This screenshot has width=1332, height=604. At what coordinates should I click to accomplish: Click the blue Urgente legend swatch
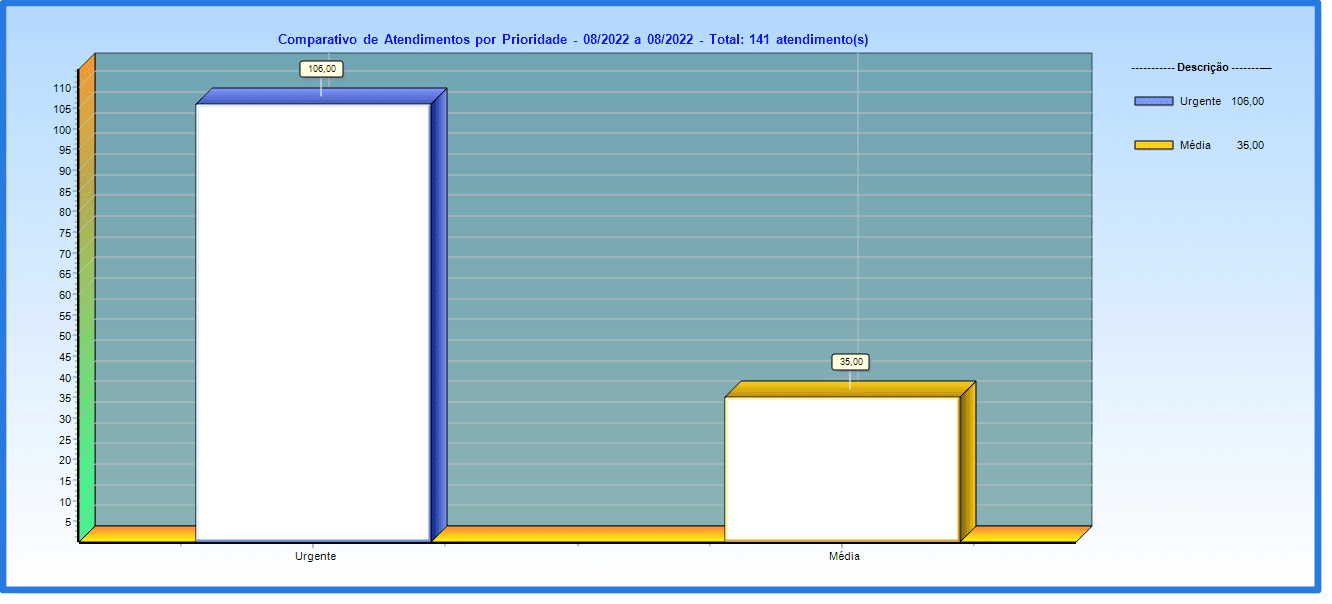coord(1153,101)
